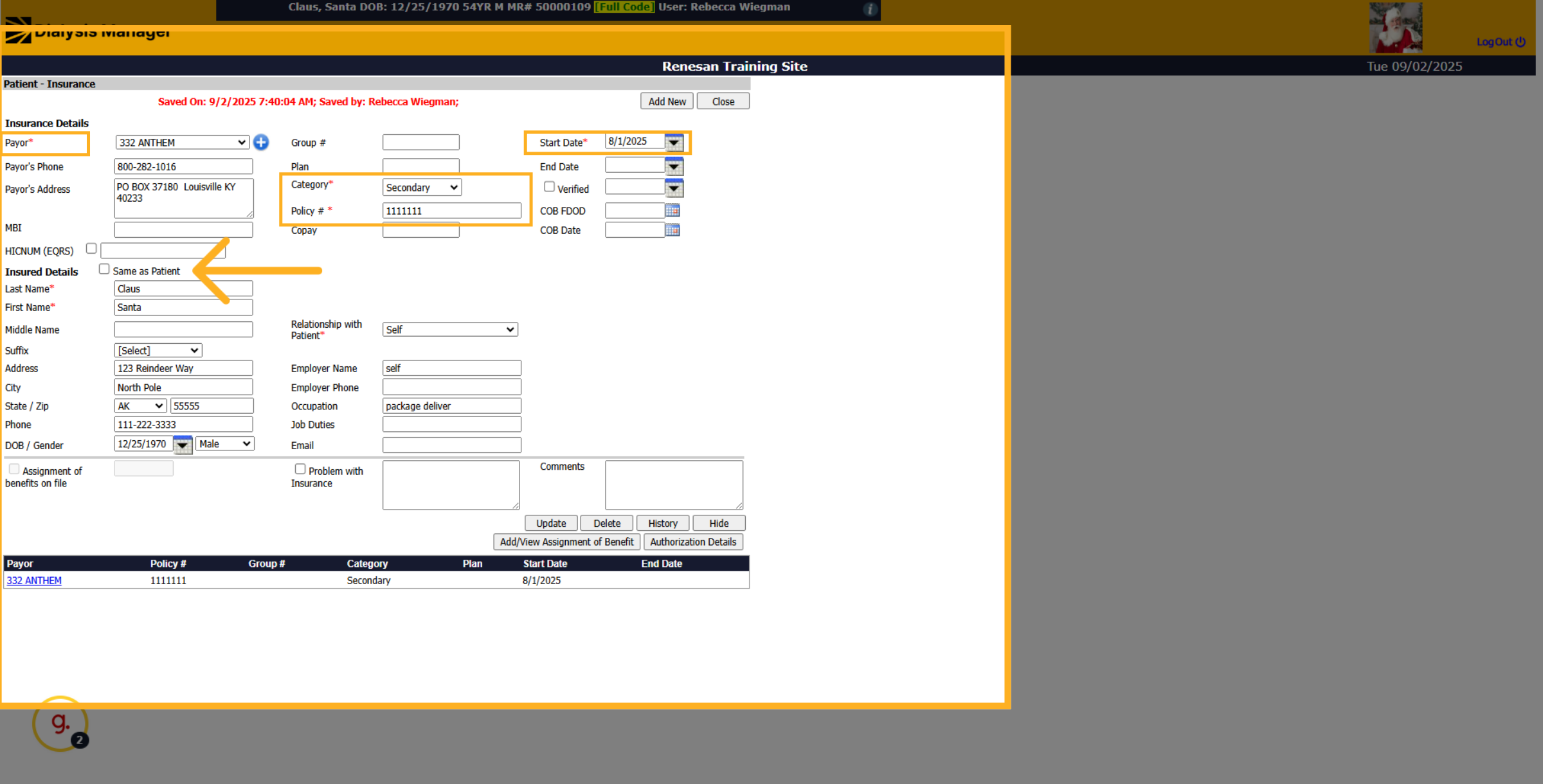Check Assignment of benefits on file
This screenshot has width=1543, height=784.
click(14, 468)
